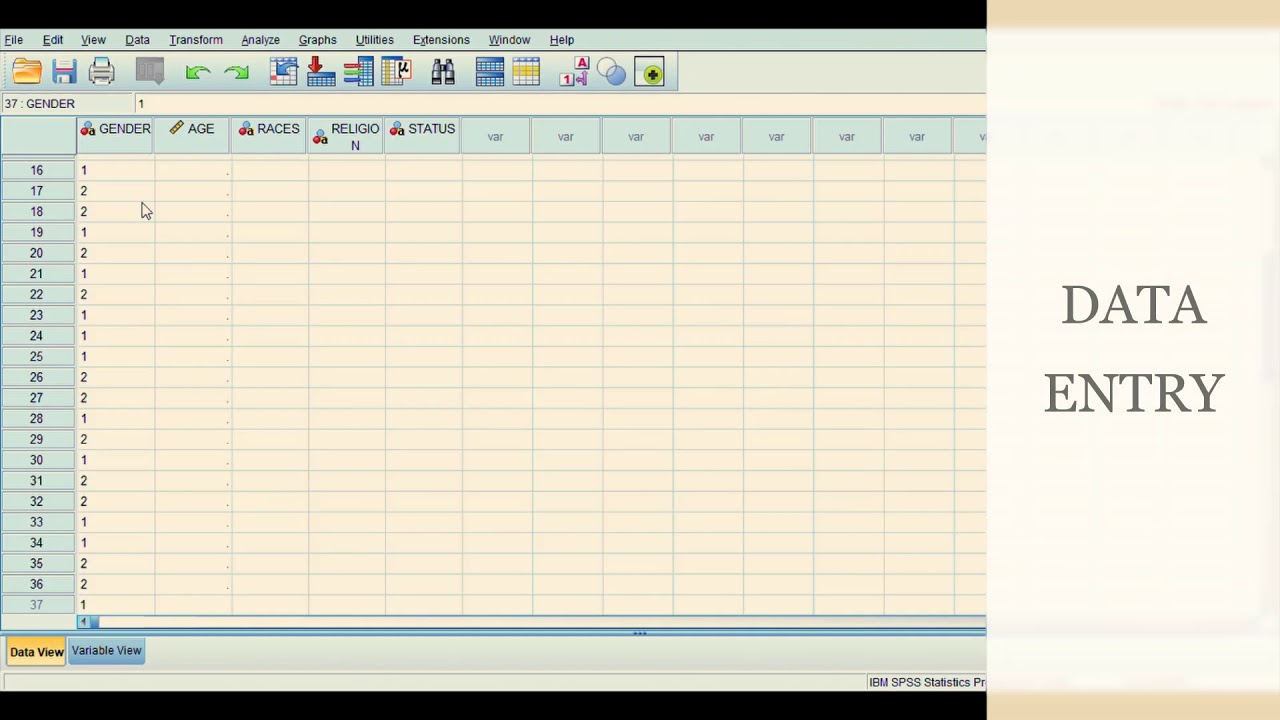Click GENDER cell in row 26
This screenshot has height=720, width=1280.
115,377
